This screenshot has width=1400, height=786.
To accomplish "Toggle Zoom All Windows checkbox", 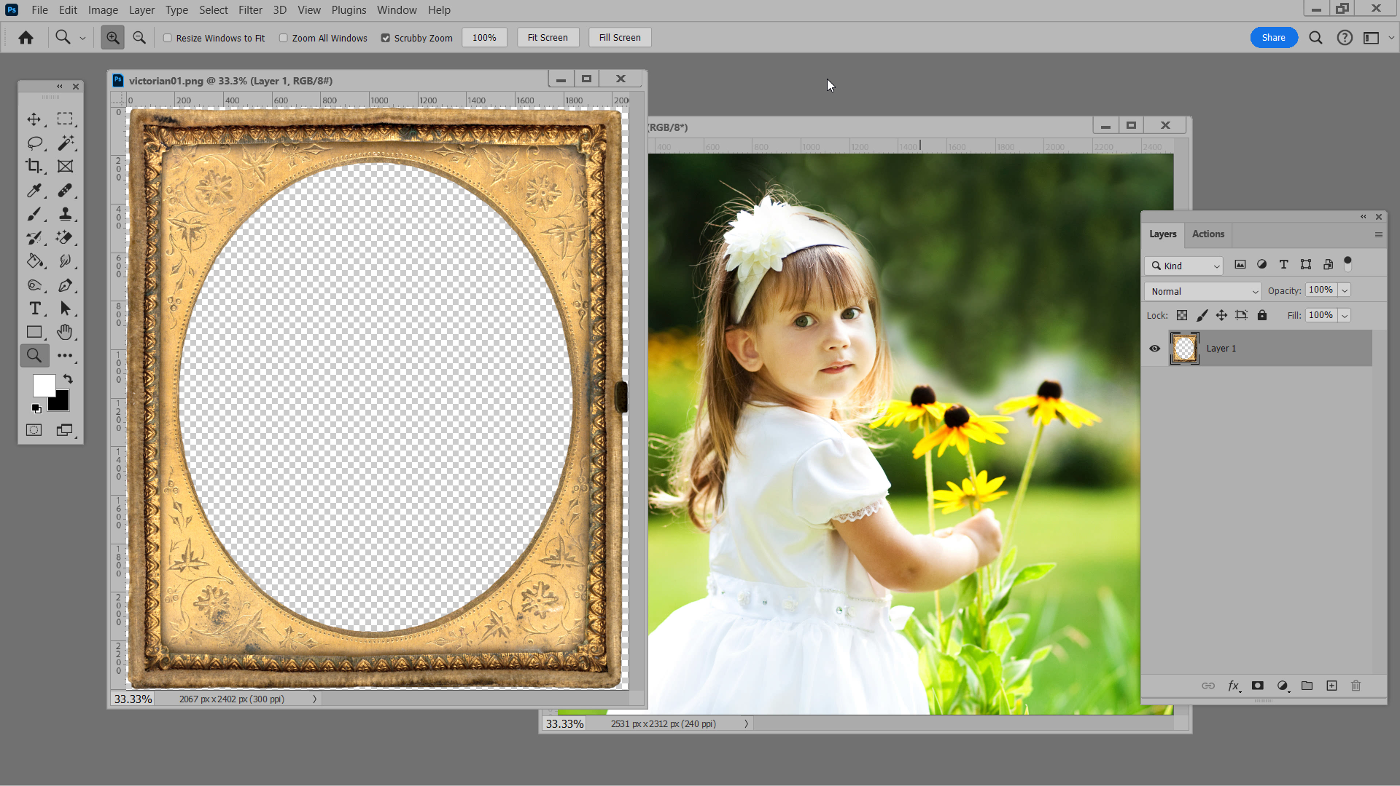I will click(283, 38).
